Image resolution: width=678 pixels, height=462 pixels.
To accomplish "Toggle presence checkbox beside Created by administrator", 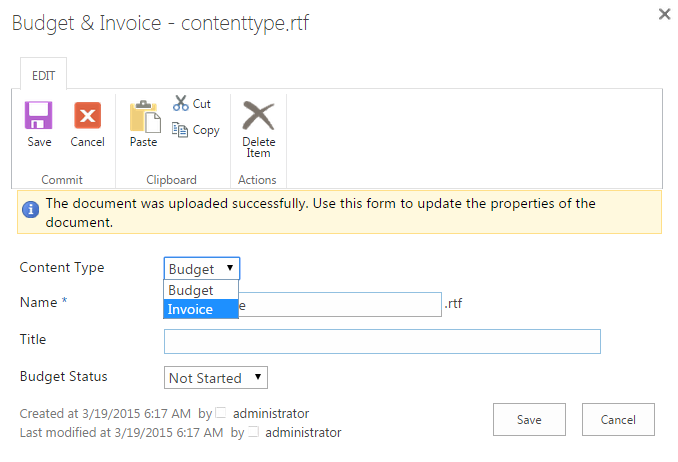I will pyautogui.click(x=221, y=414).
